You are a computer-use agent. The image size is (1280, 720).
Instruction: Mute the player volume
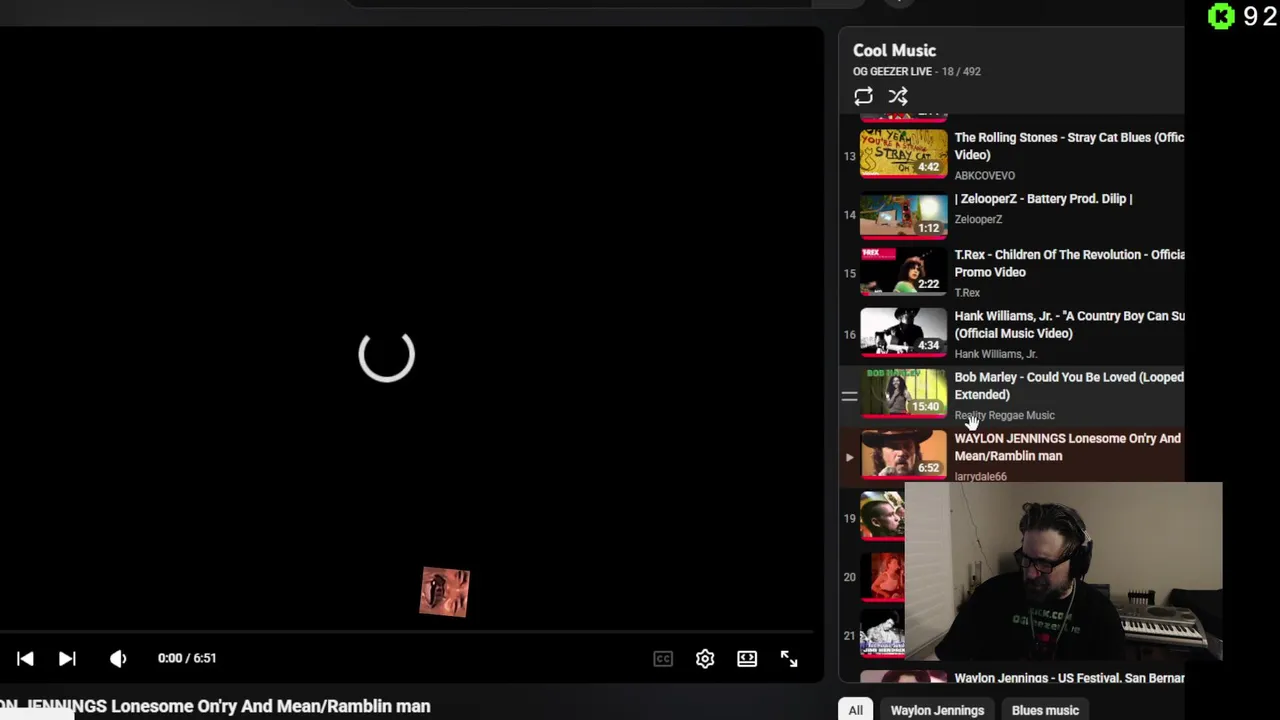pyautogui.click(x=118, y=658)
